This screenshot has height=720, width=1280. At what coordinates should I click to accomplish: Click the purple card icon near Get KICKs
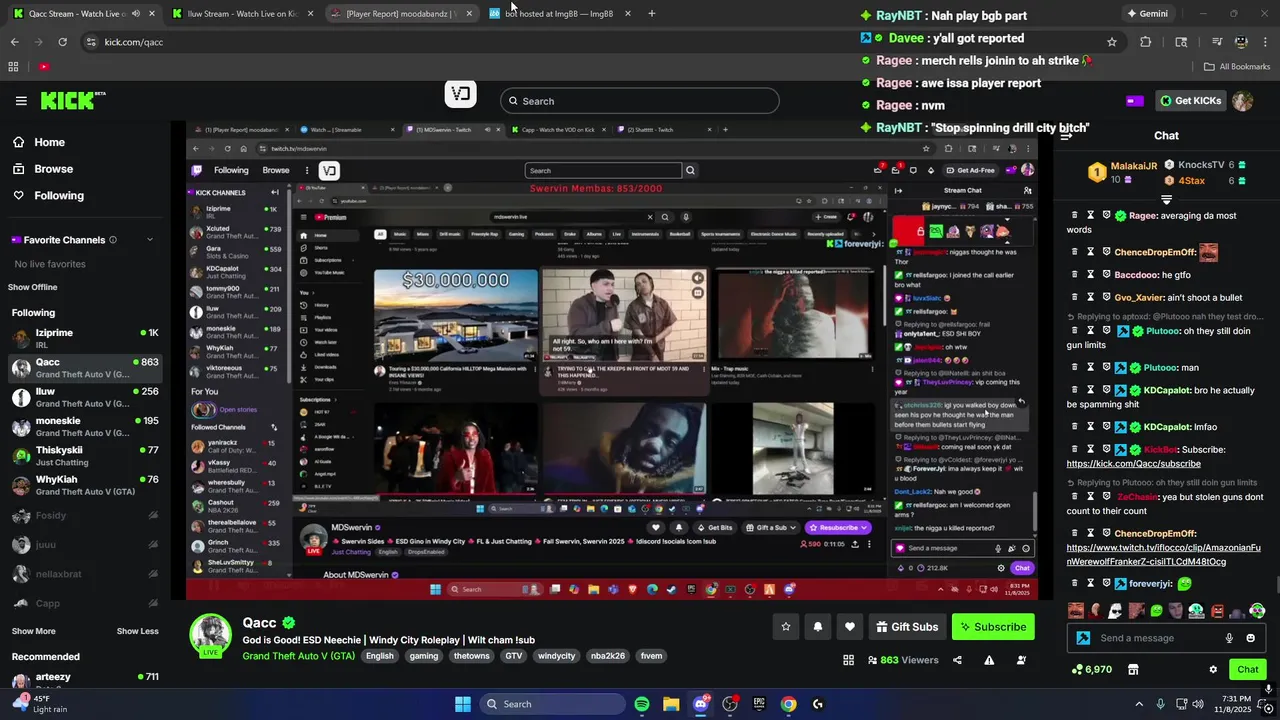point(1134,101)
